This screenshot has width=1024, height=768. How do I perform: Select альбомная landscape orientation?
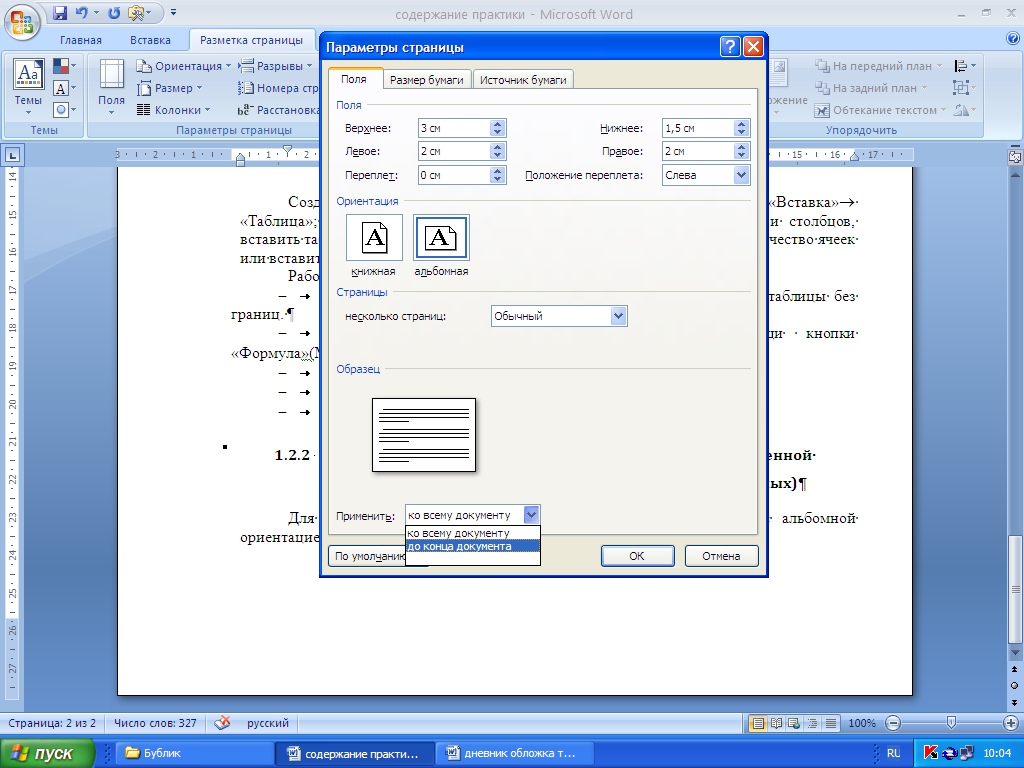tap(441, 238)
